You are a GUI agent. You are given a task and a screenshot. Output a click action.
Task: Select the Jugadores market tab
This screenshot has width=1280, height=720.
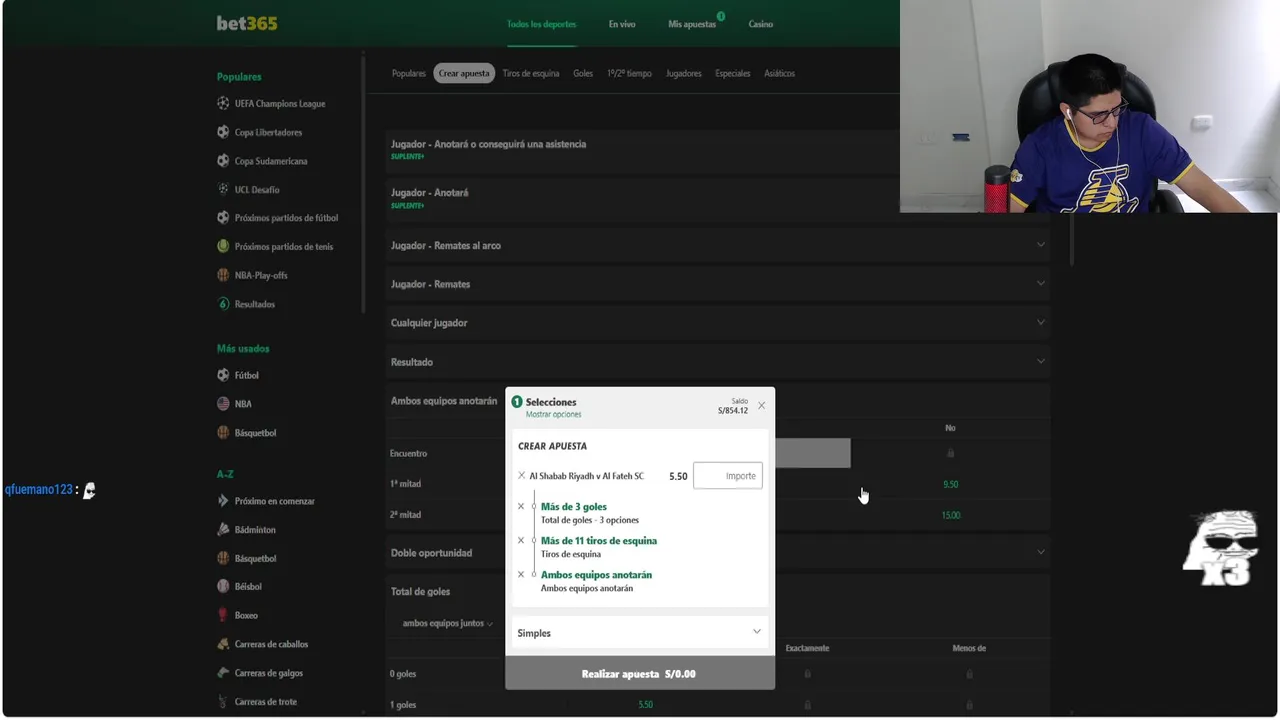pyautogui.click(x=684, y=73)
